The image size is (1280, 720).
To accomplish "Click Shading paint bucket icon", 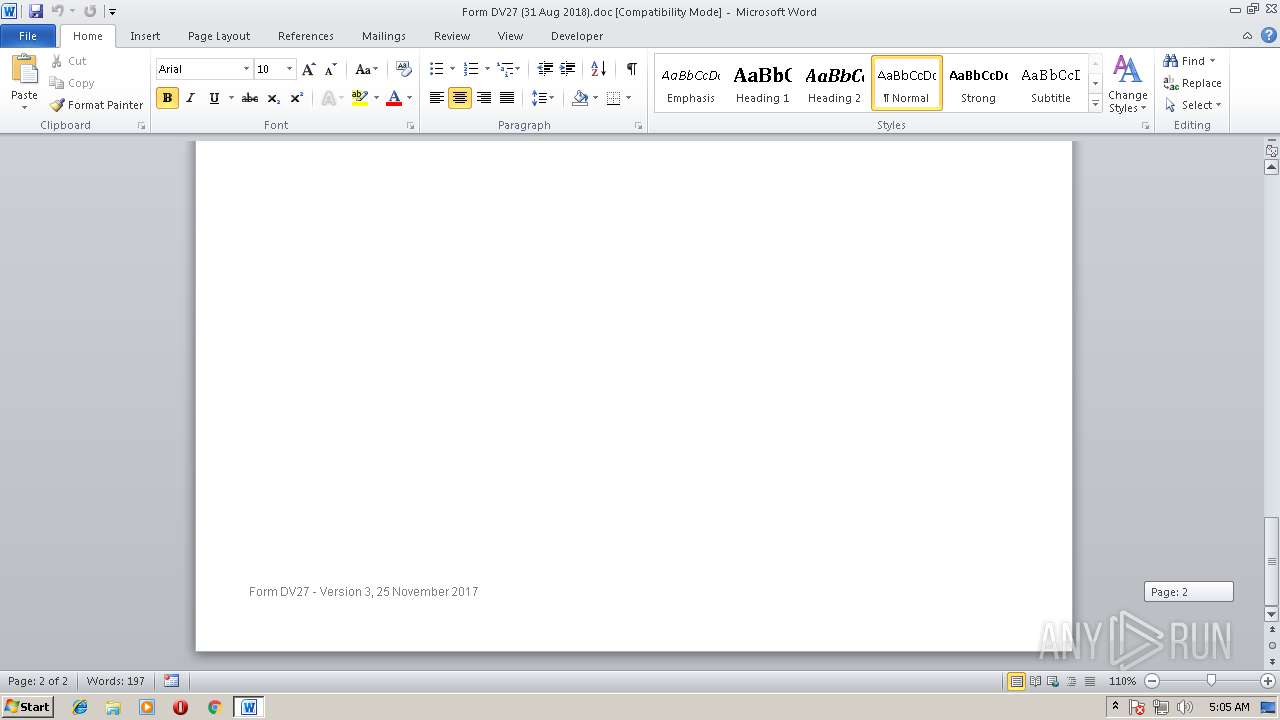I will [x=580, y=98].
